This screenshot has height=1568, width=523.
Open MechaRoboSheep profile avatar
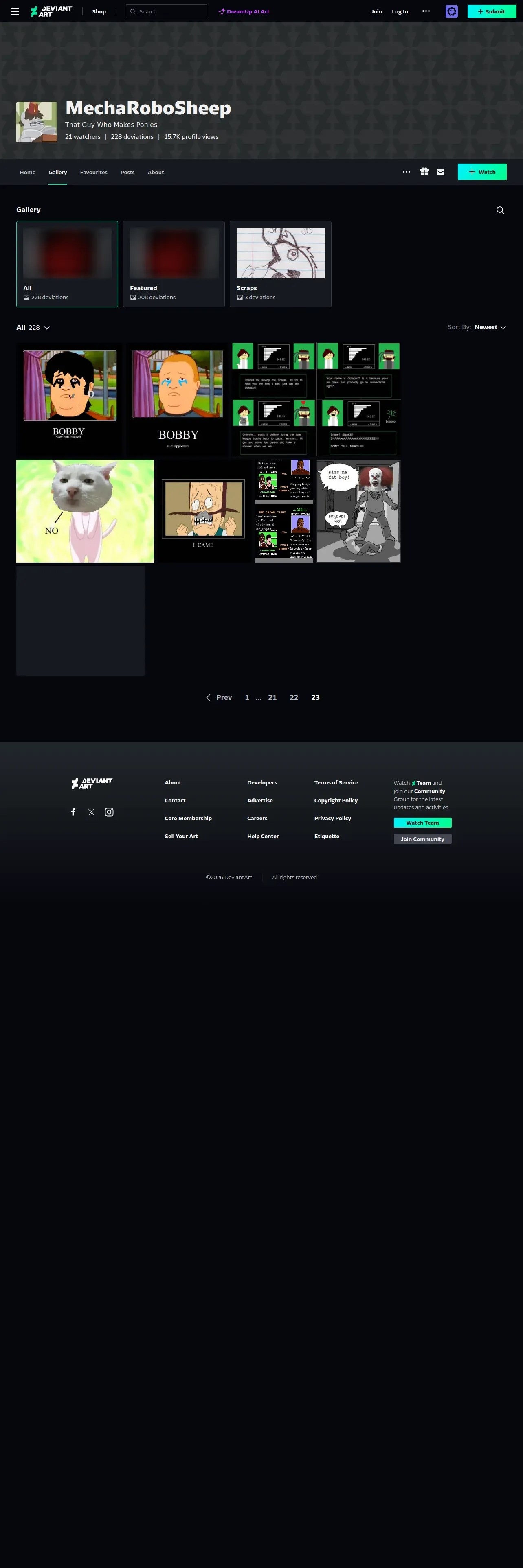point(37,123)
